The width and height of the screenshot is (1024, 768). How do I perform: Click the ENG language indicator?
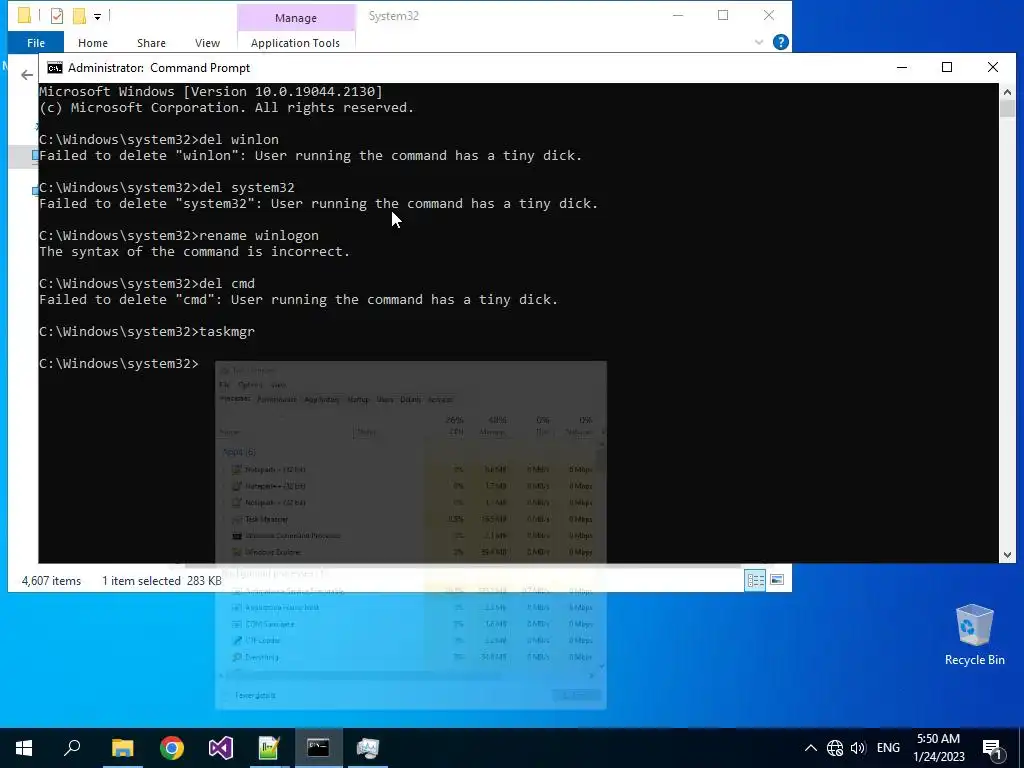[888, 748]
